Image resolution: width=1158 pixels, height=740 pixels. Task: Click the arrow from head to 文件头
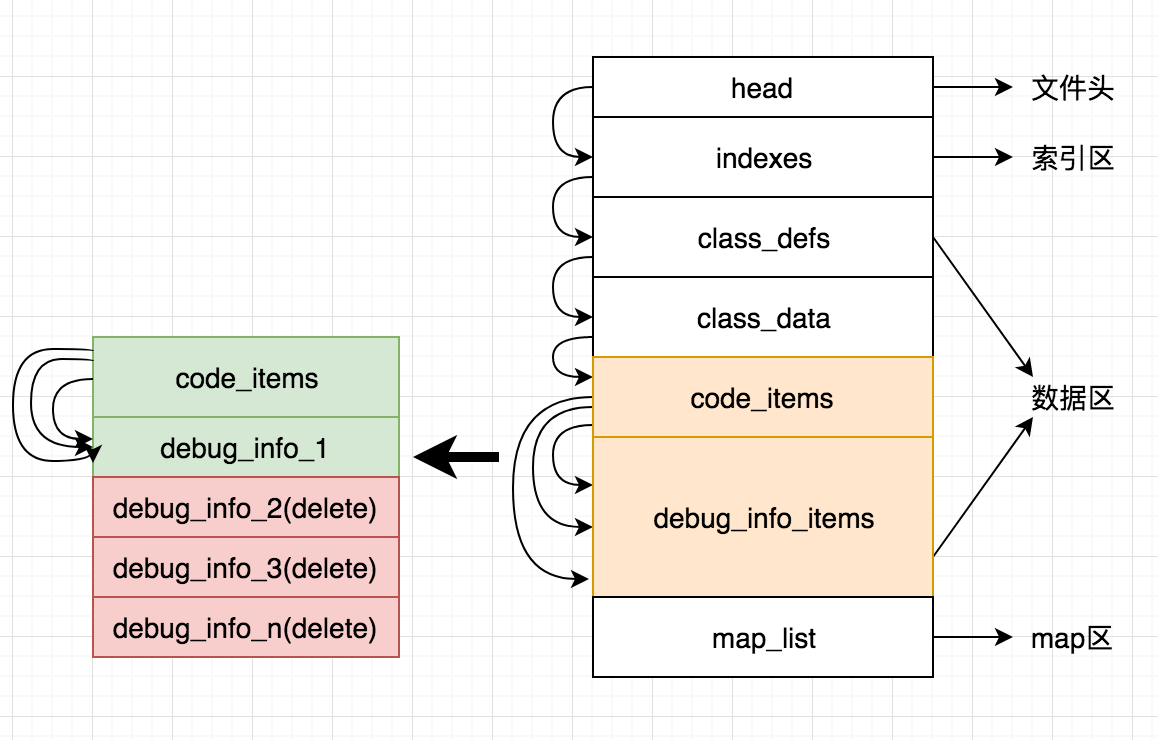pos(972,88)
